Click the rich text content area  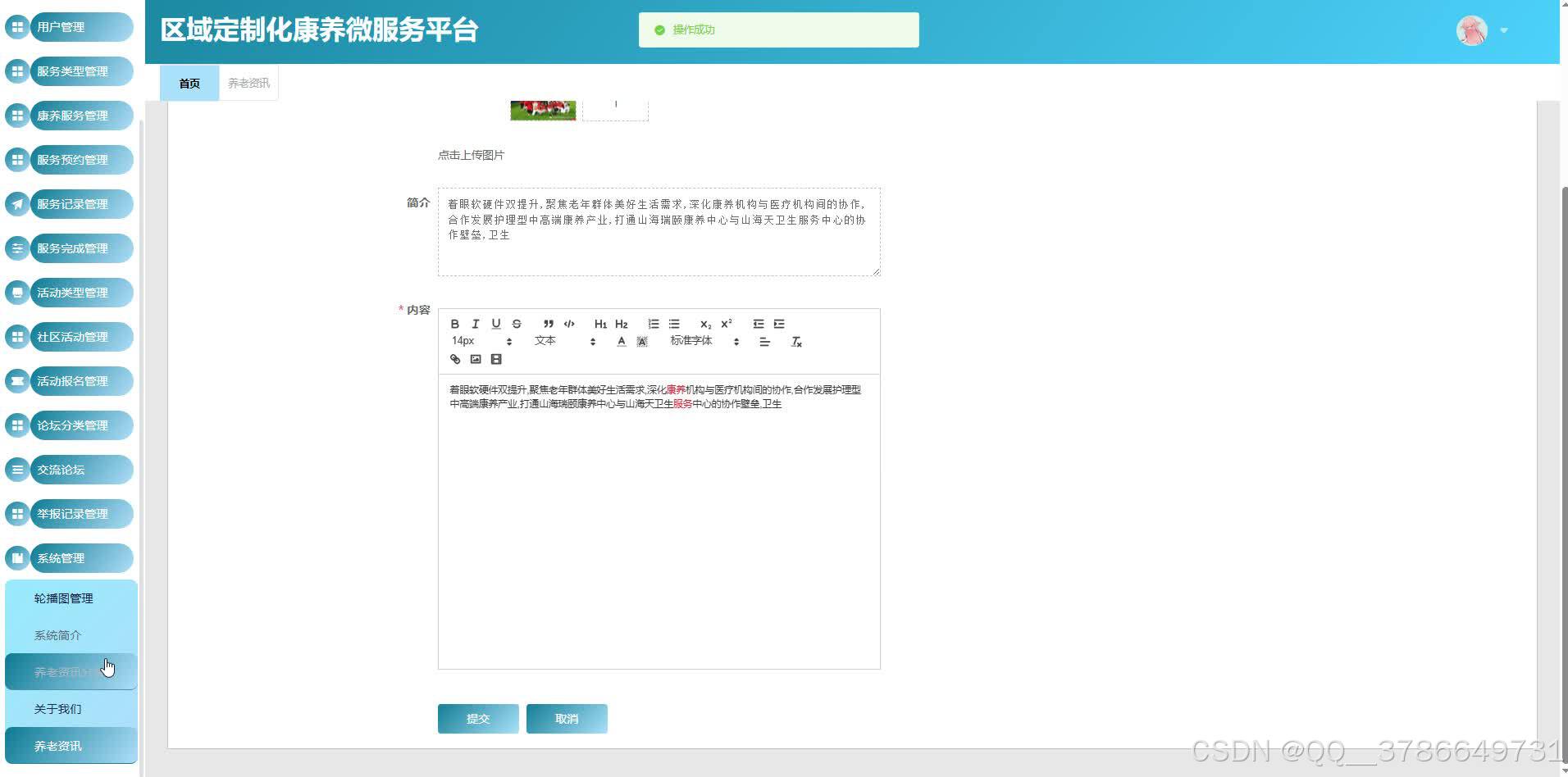coord(659,522)
